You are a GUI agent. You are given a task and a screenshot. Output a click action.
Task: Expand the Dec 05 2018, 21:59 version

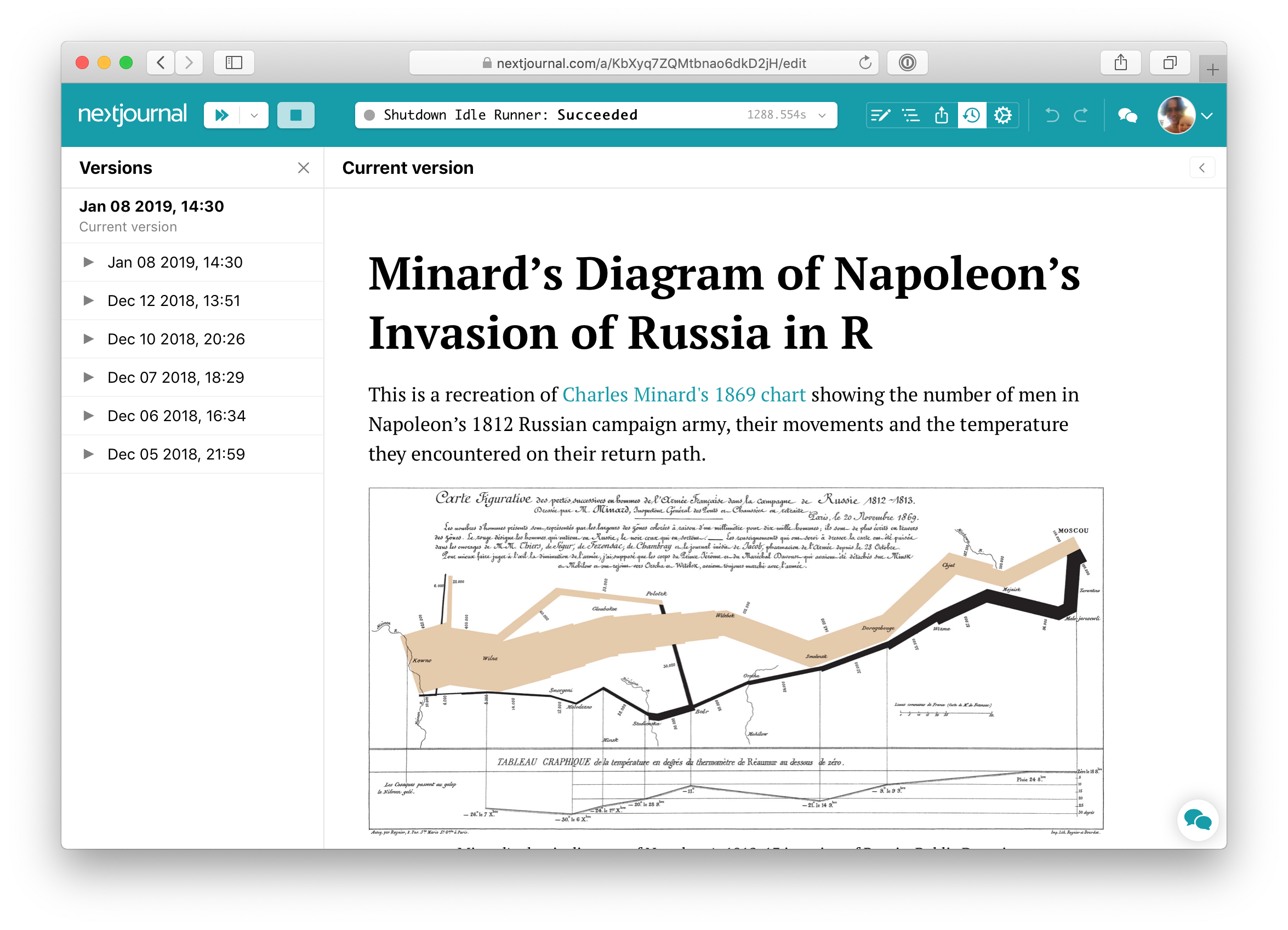tap(89, 454)
